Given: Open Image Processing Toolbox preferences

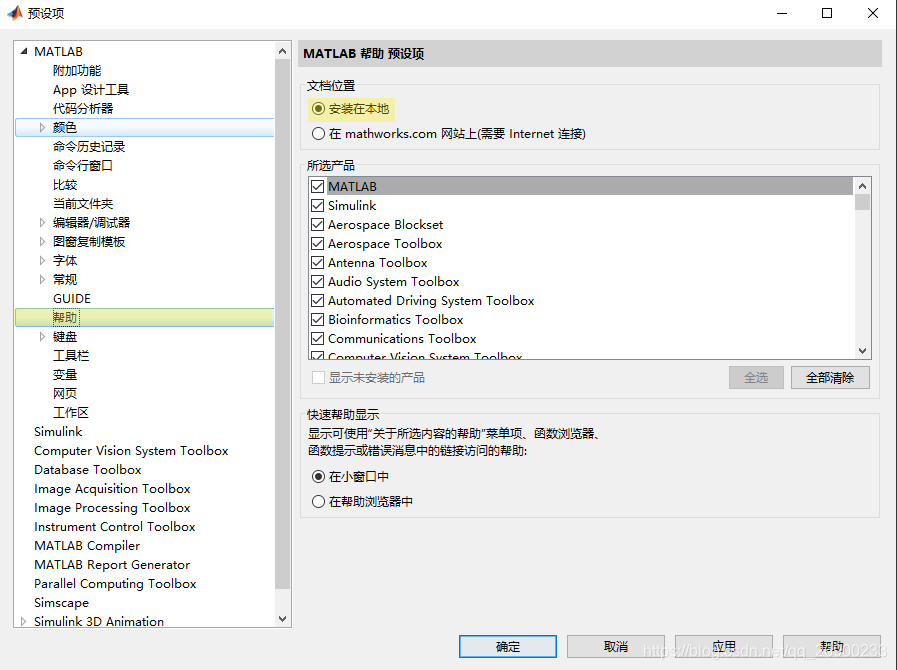Looking at the screenshot, I should (x=112, y=507).
